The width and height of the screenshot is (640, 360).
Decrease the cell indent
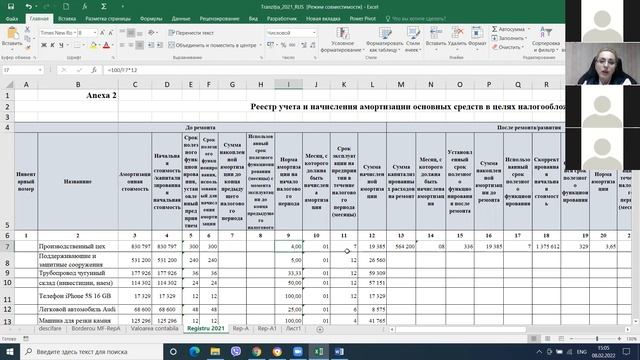151,45
